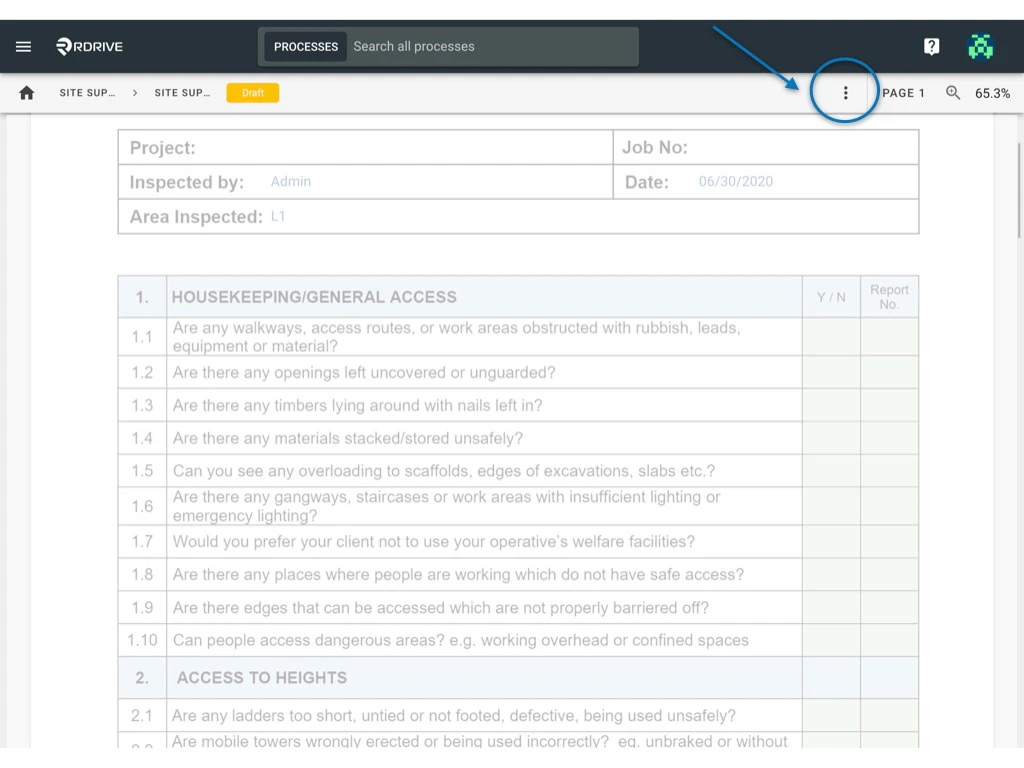Mark the Y/N cell for question 2.1
Screen dimensions: 1024x768
point(830,716)
